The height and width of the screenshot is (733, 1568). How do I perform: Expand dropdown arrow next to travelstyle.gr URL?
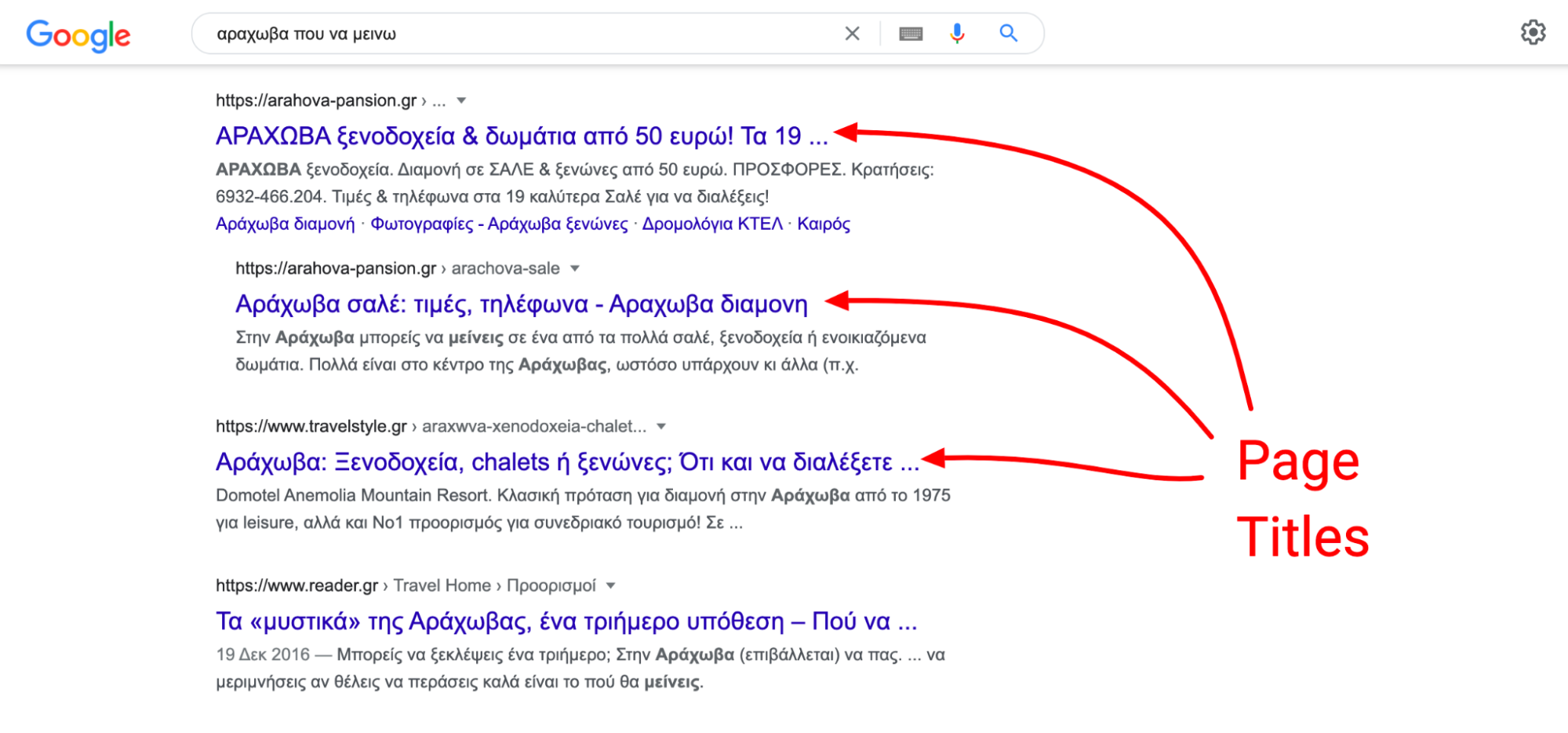point(661,426)
